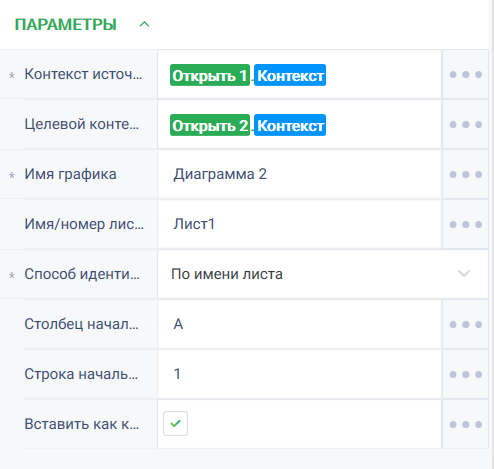494x469 pixels.
Task: Click the Диаграмма 2 input field
Action: (x=300, y=174)
